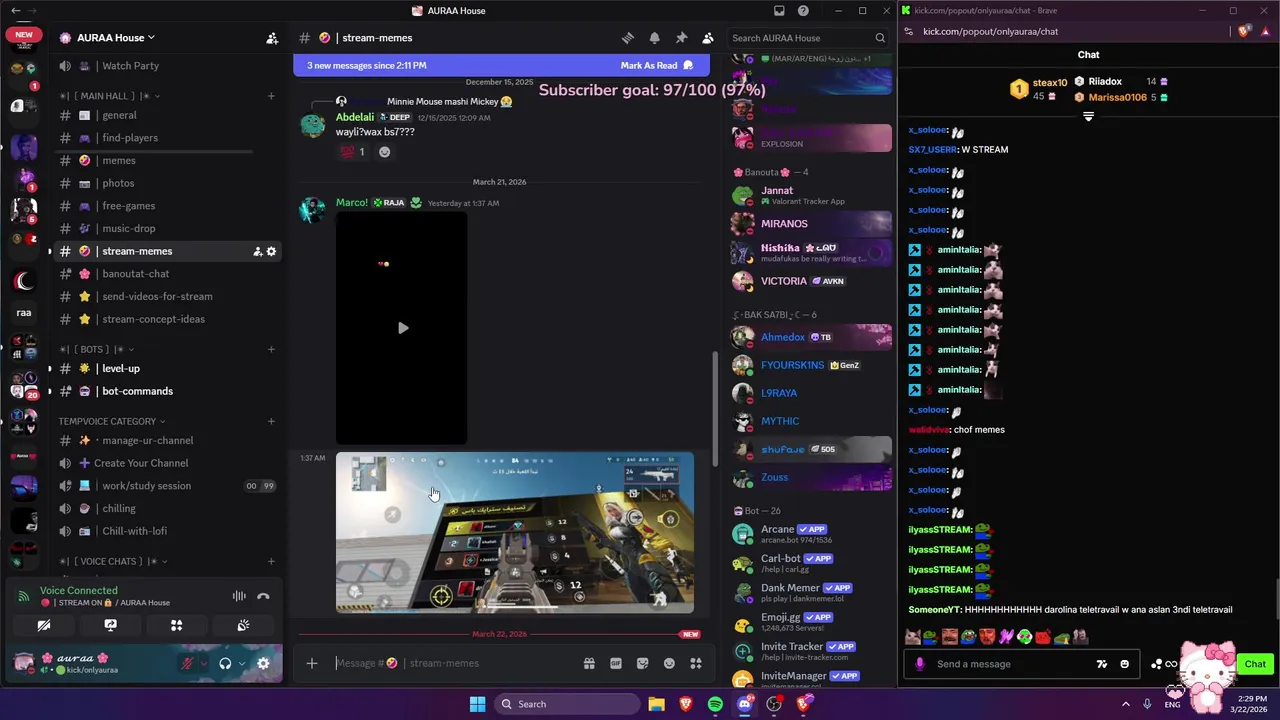The height and width of the screenshot is (720, 1280).
Task: Click the green Chat button in Kick
Action: (x=1254, y=664)
